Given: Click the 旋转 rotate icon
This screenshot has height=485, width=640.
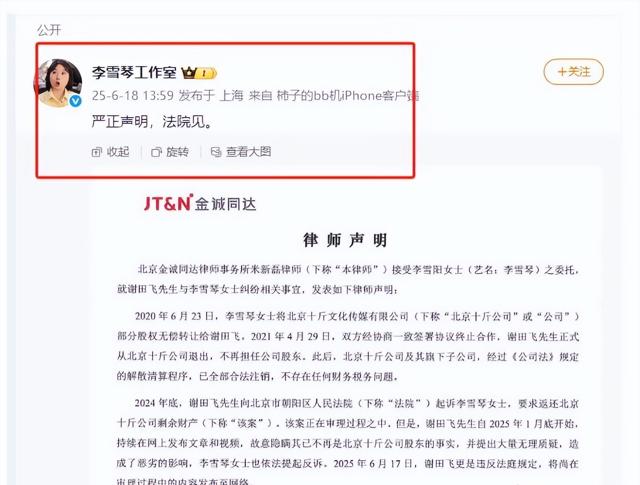Looking at the screenshot, I should click(156, 152).
